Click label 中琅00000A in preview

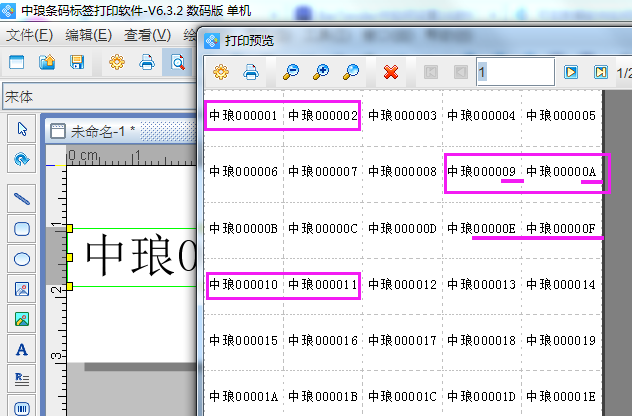(x=561, y=172)
